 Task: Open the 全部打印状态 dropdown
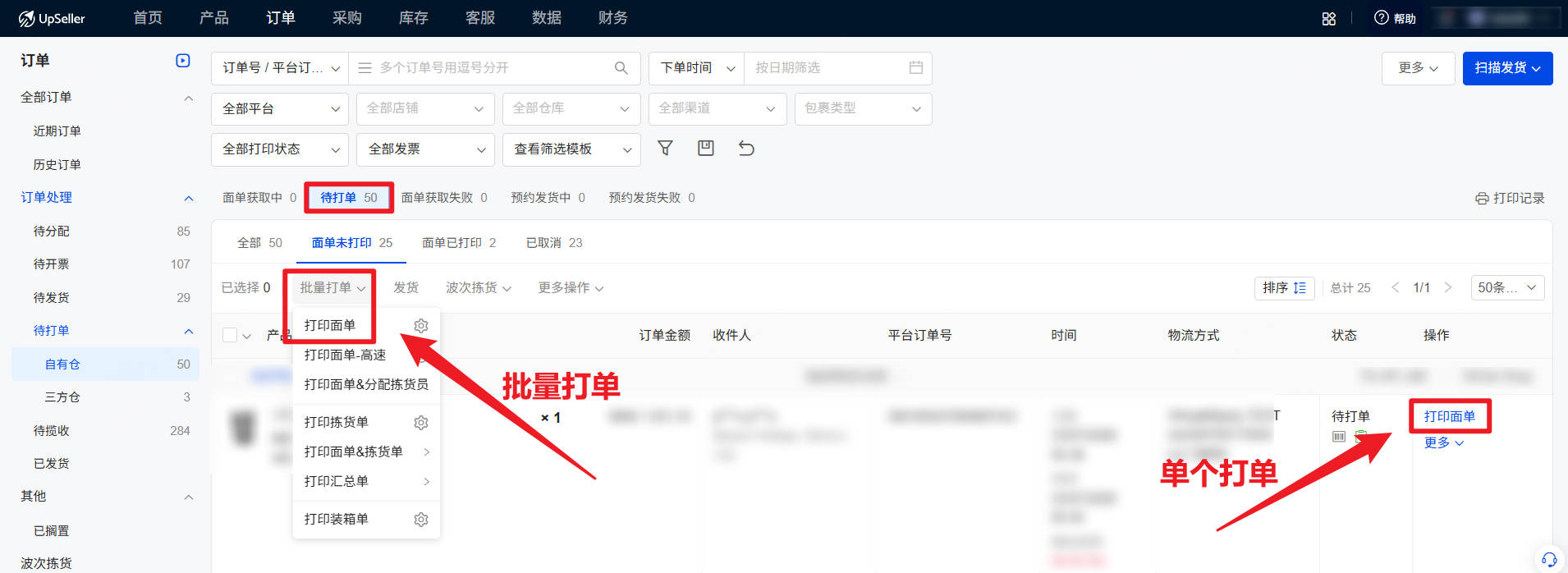[x=280, y=149]
